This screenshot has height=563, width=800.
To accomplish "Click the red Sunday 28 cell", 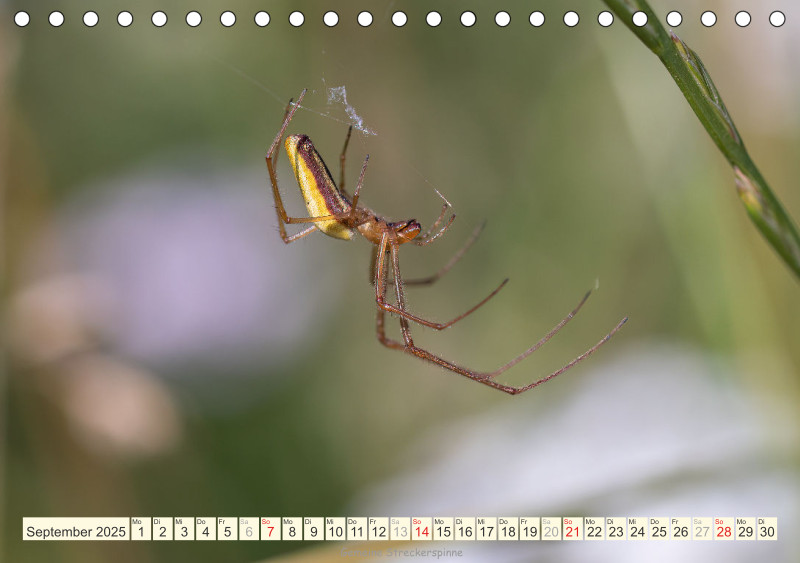I will pos(724,529).
